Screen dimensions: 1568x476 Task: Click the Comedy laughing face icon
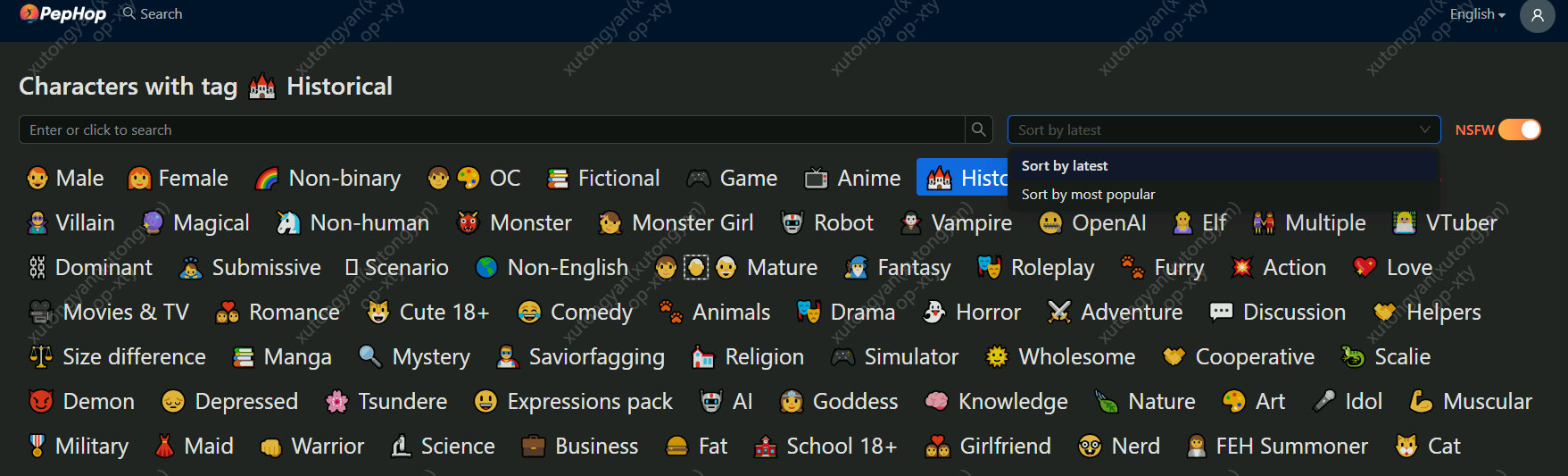pos(529,312)
